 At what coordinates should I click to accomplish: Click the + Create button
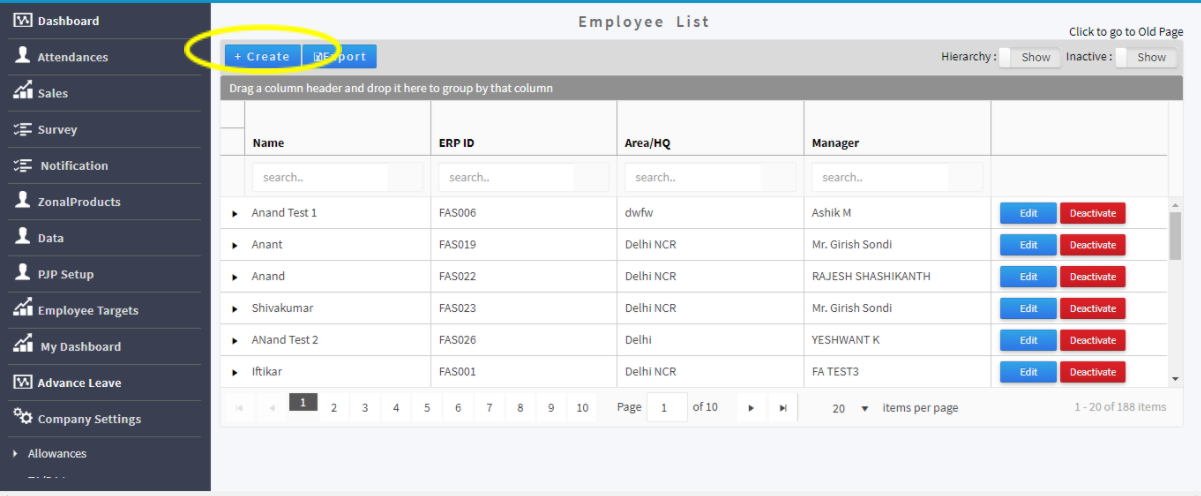coord(262,56)
